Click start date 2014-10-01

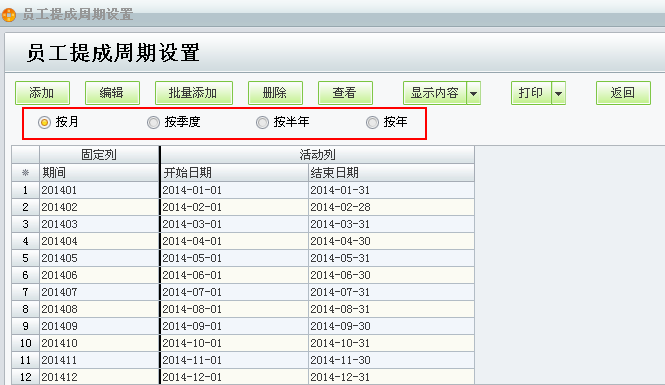[235, 343]
